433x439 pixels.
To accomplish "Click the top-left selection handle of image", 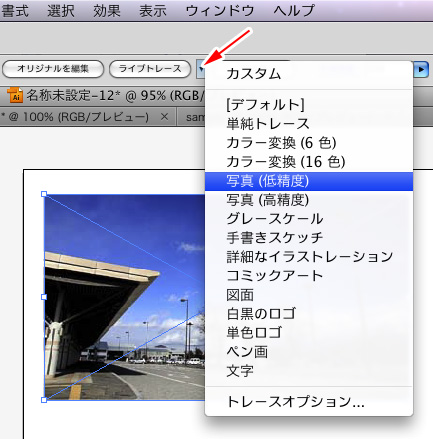I will (44, 194).
